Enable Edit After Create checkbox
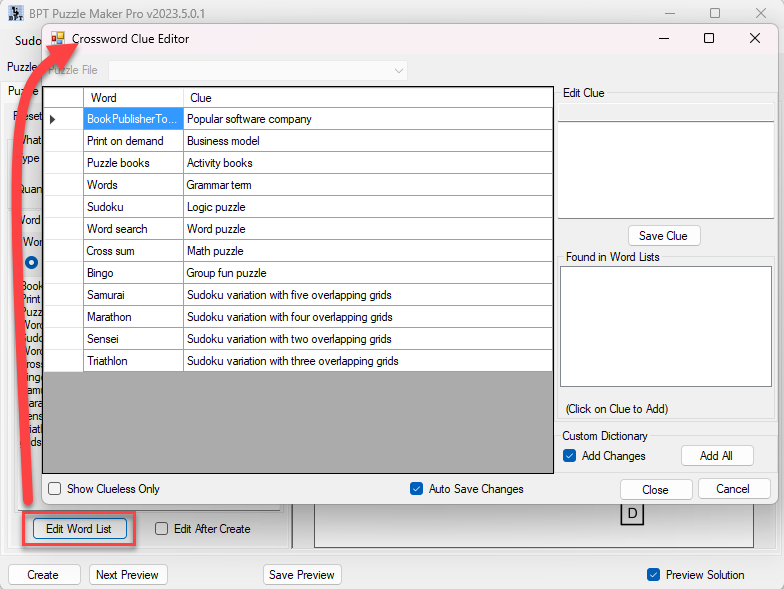Viewport: 784px width, 589px height. [x=162, y=528]
